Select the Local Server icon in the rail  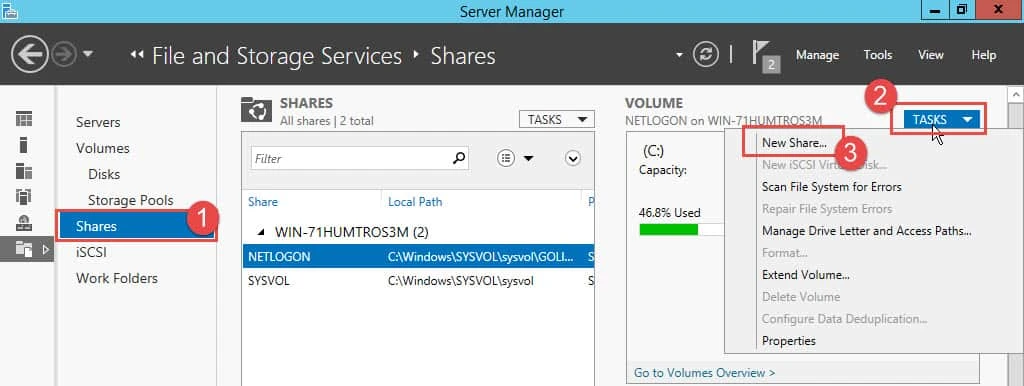tap(24, 145)
